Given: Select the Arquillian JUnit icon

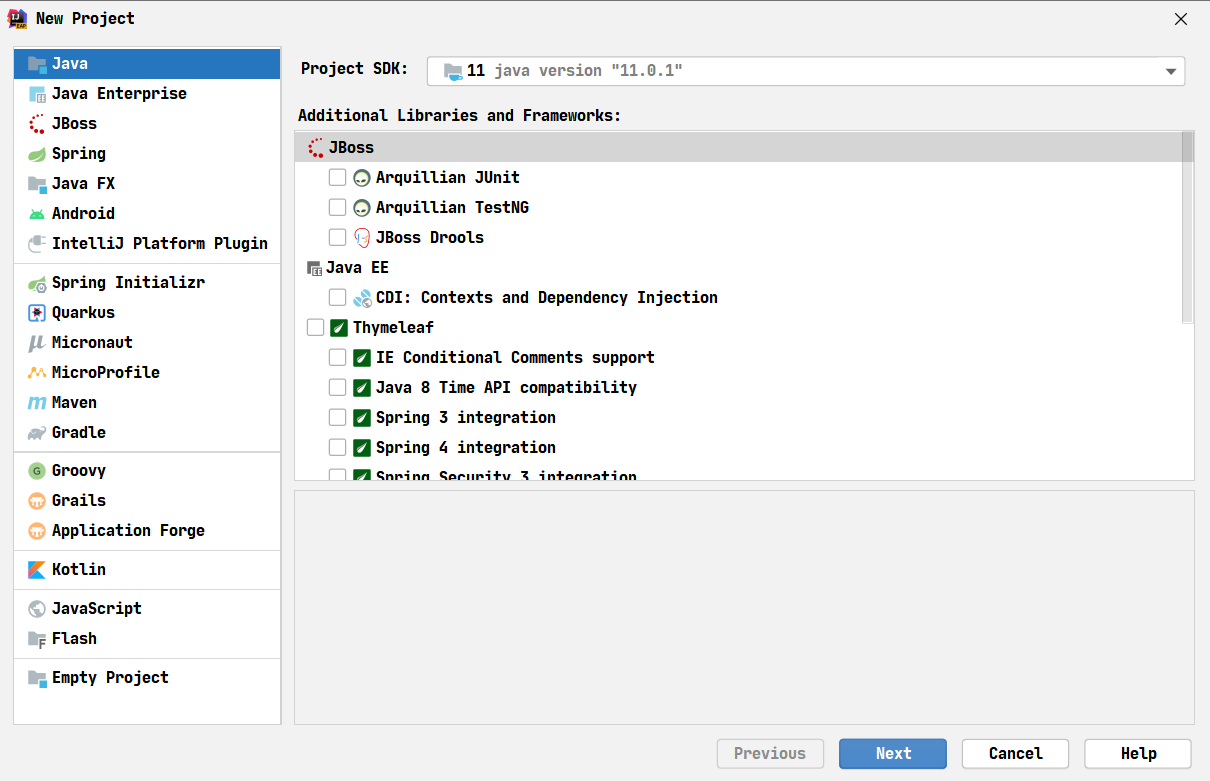Looking at the screenshot, I should [362, 178].
